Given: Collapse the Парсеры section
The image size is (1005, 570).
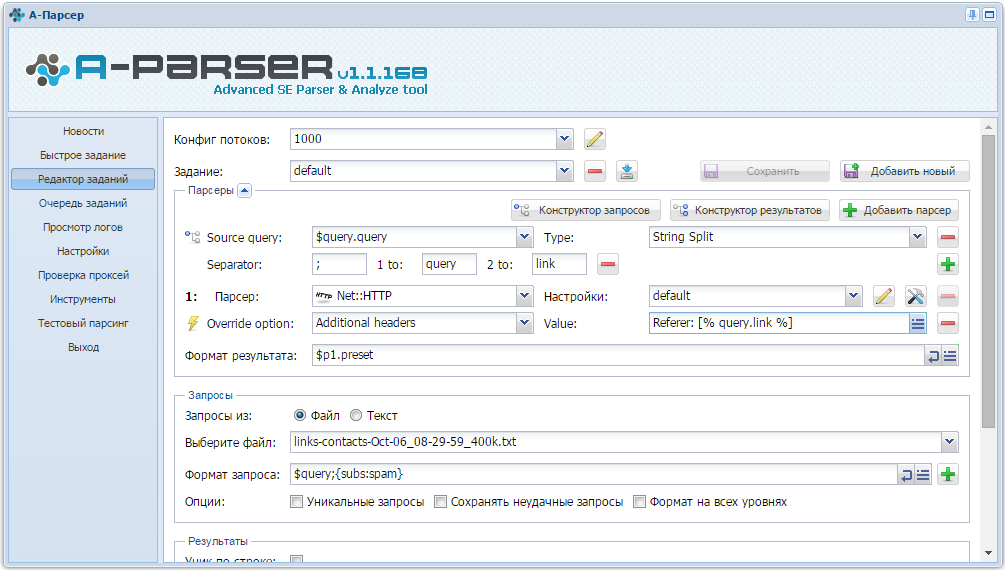Looking at the screenshot, I should tap(245, 190).
